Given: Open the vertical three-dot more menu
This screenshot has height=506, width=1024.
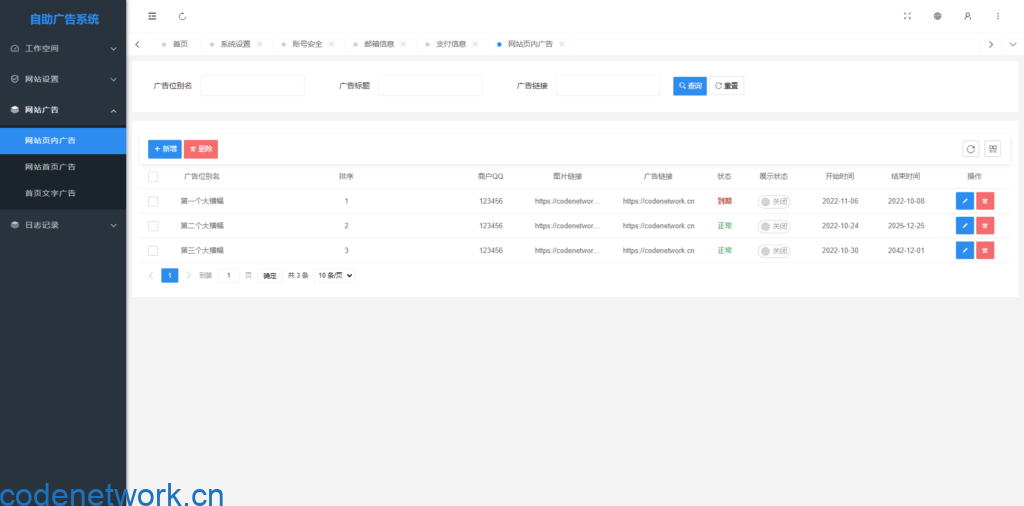Looking at the screenshot, I should 997,16.
